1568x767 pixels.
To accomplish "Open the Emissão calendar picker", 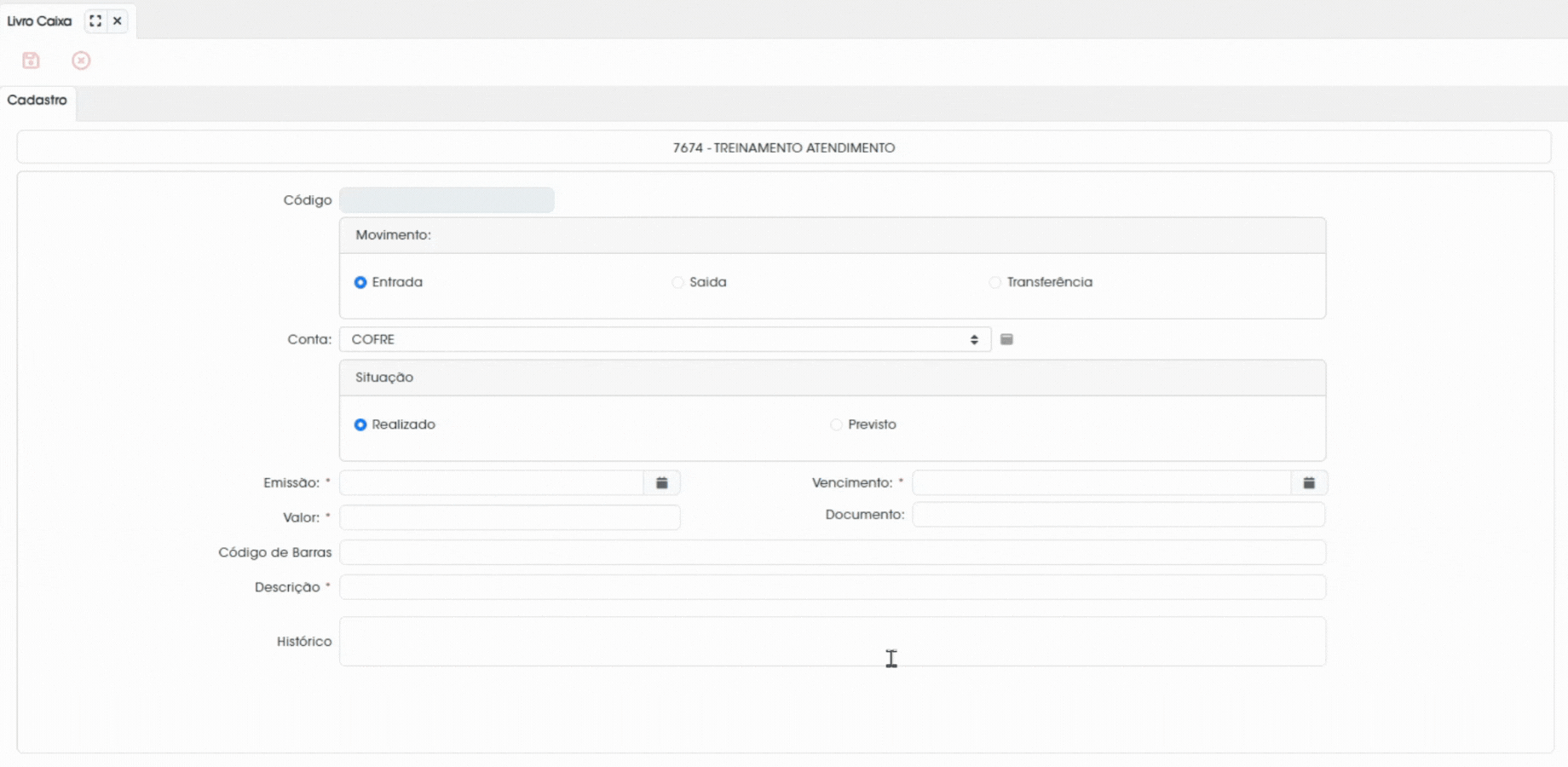I will click(662, 482).
